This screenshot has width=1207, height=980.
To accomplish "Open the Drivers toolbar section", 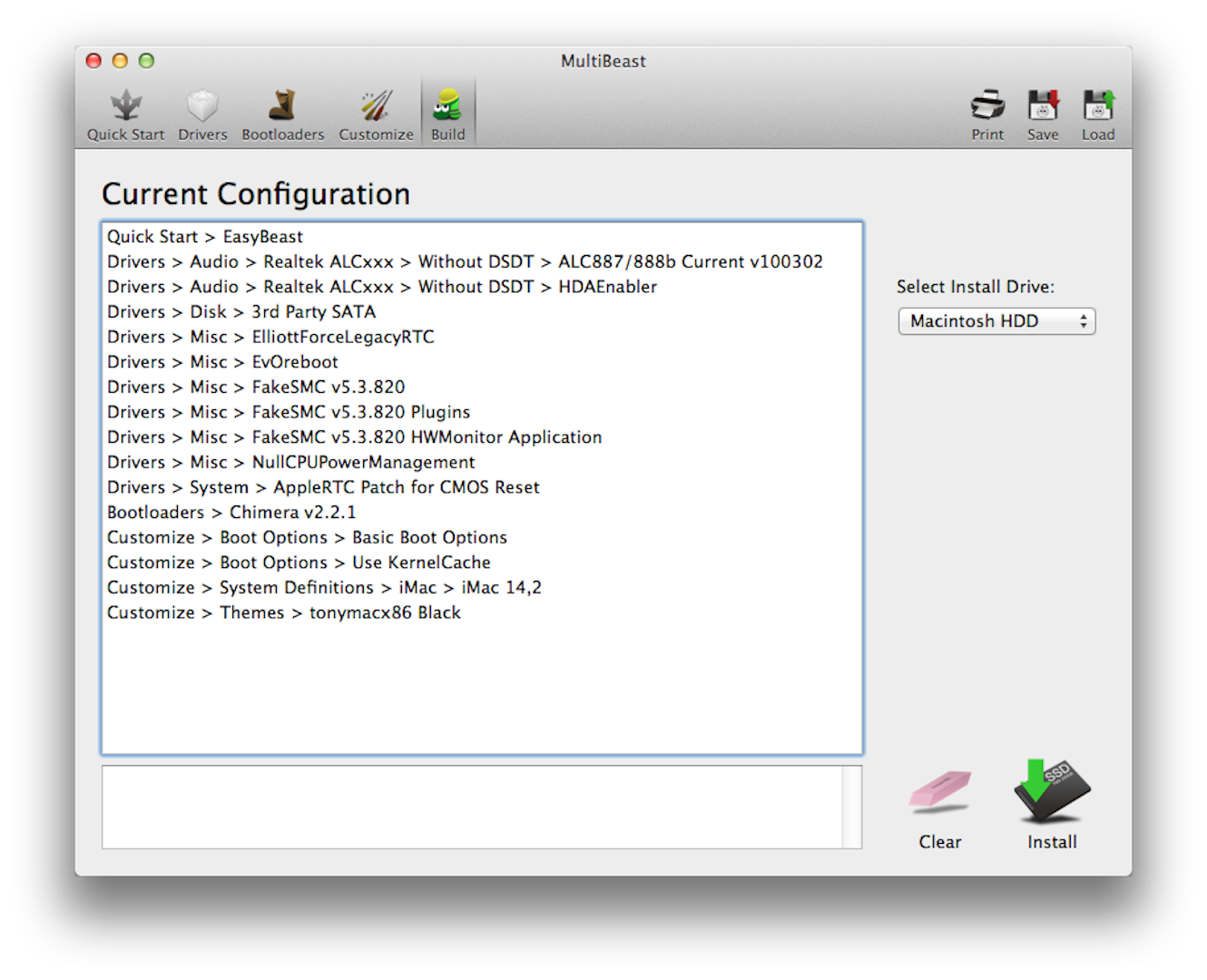I will 202,115.
